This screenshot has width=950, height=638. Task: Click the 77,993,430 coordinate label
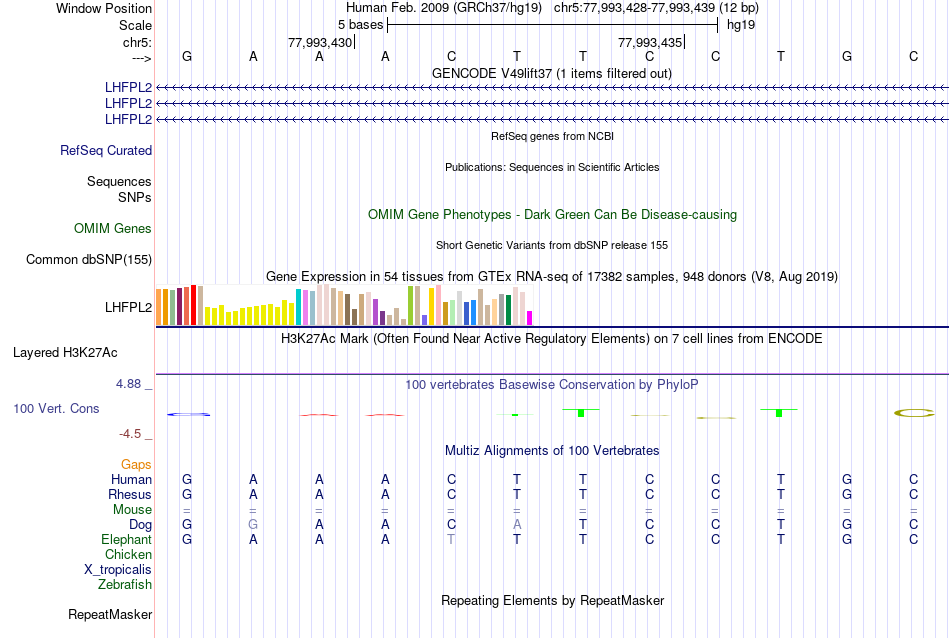pyautogui.click(x=320, y=42)
